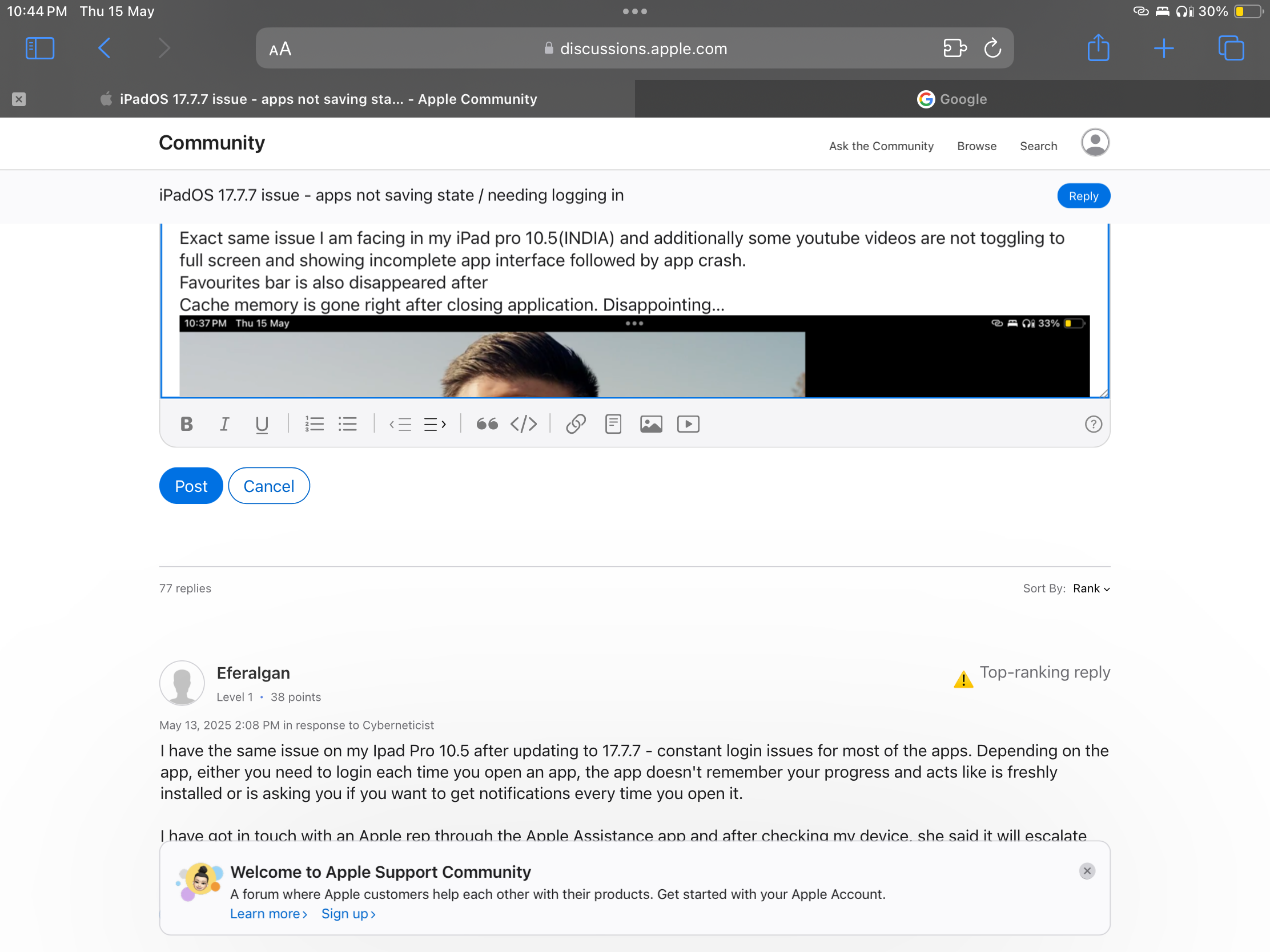Dismiss the Welcome to Apple Support banner
Image resolution: width=1270 pixels, height=952 pixels.
point(1086,870)
